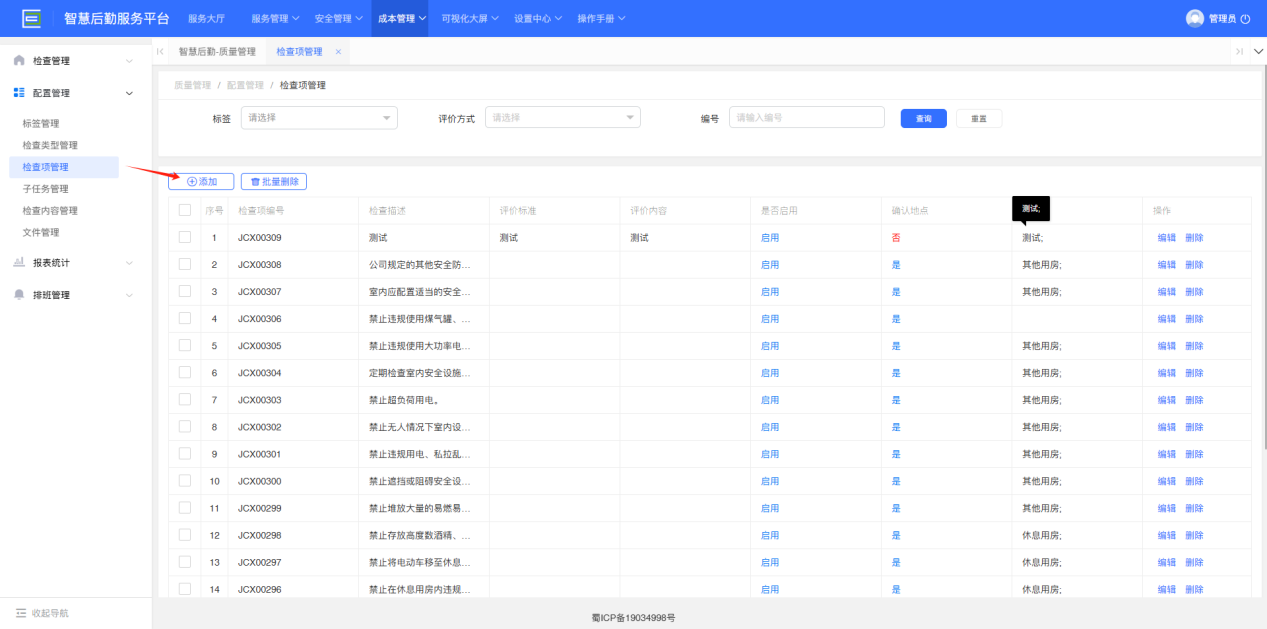Image resolution: width=1267 pixels, height=629 pixels.
Task: Click into the 编号 input field
Action: coord(807,118)
